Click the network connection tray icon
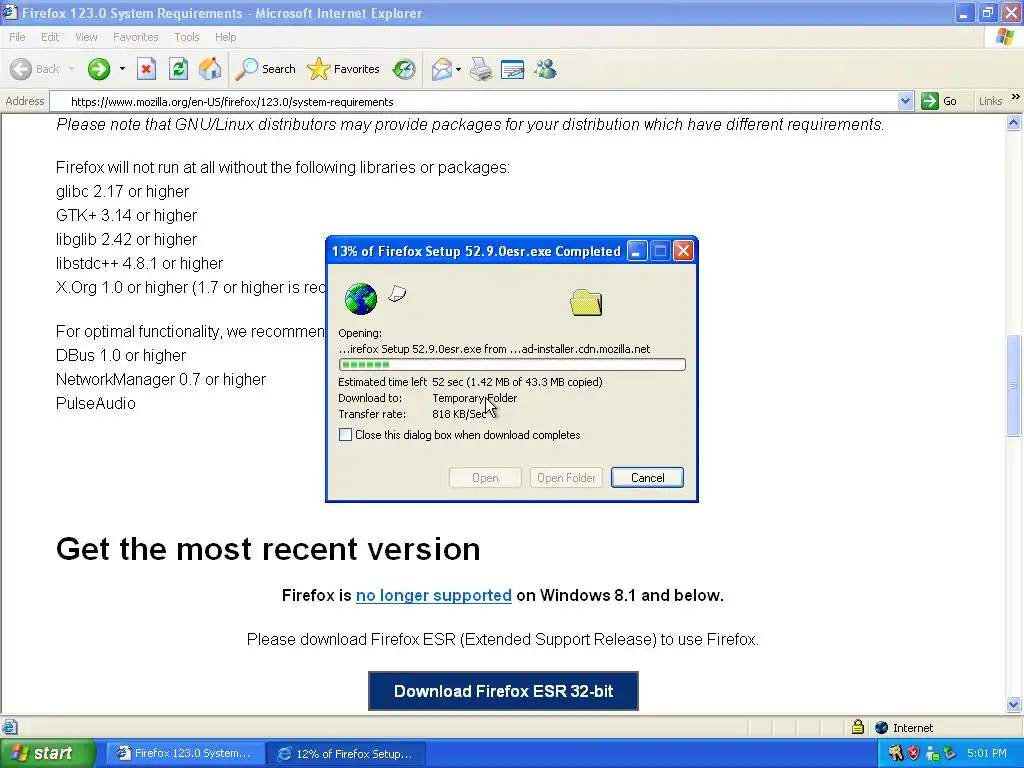Viewport: 1024px width, 768px height. [x=932, y=753]
